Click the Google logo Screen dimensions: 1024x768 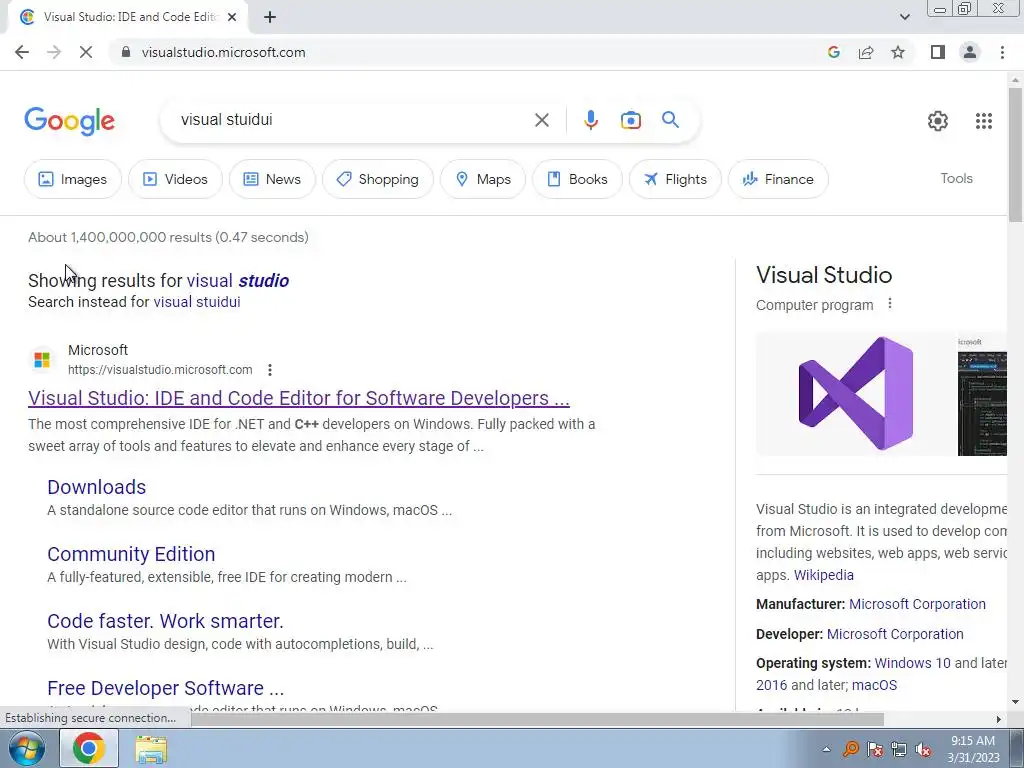pyautogui.click(x=69, y=121)
